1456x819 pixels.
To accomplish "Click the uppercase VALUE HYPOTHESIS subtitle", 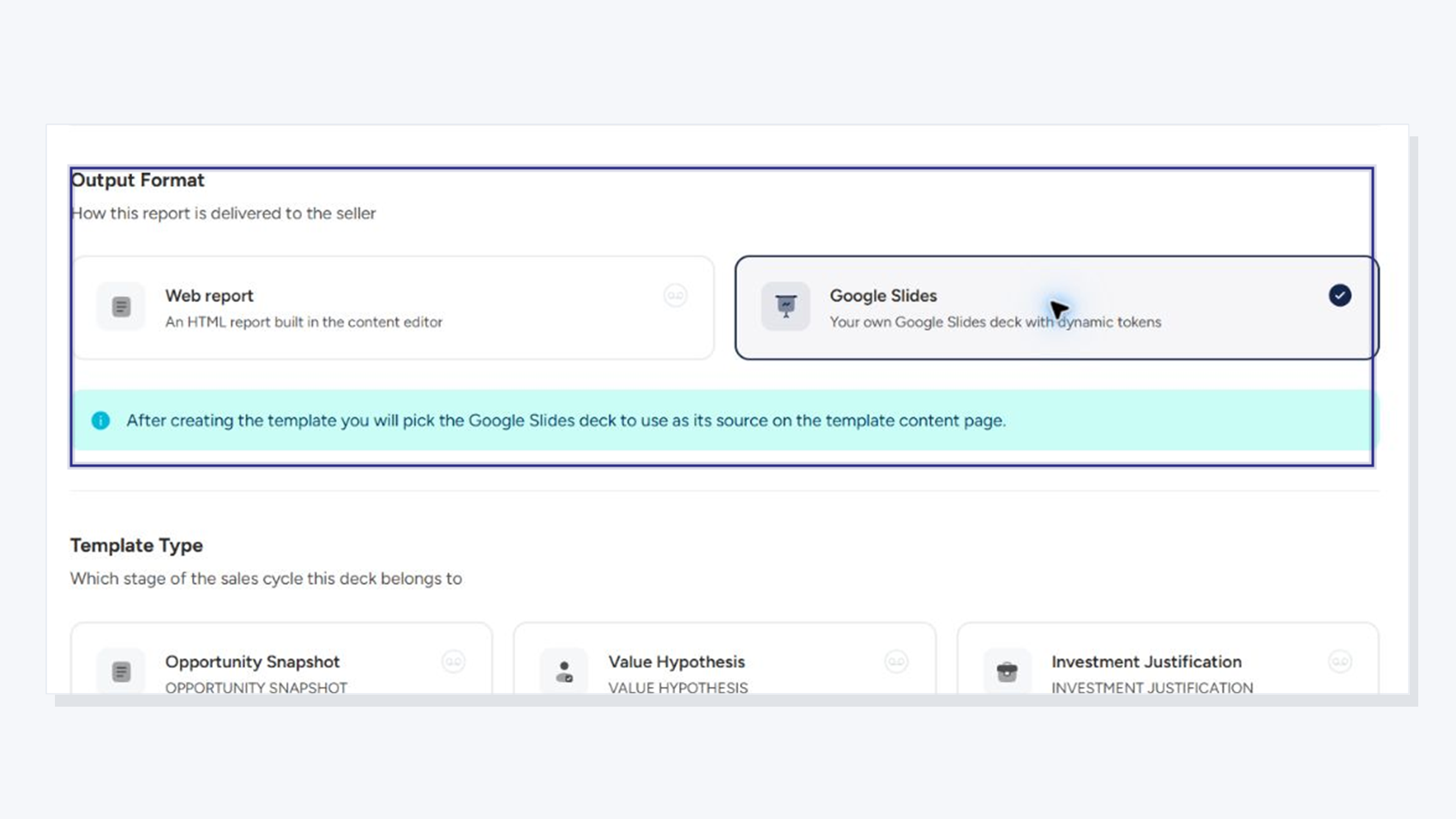I will coord(678,688).
